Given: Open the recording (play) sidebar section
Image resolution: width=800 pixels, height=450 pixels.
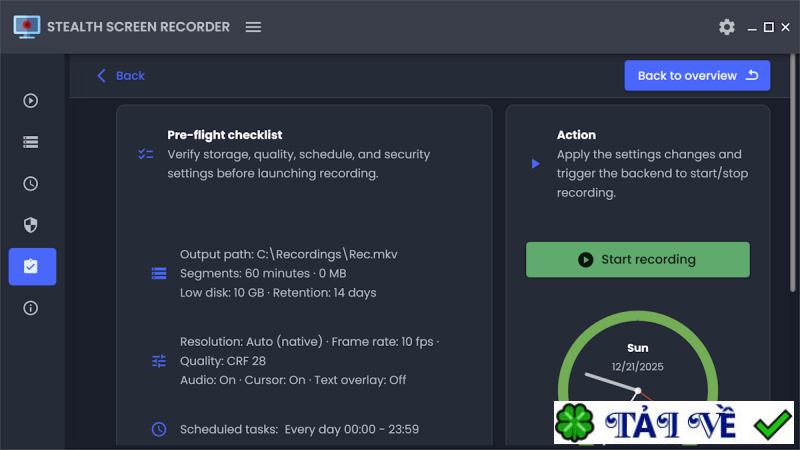Looking at the screenshot, I should (31, 100).
